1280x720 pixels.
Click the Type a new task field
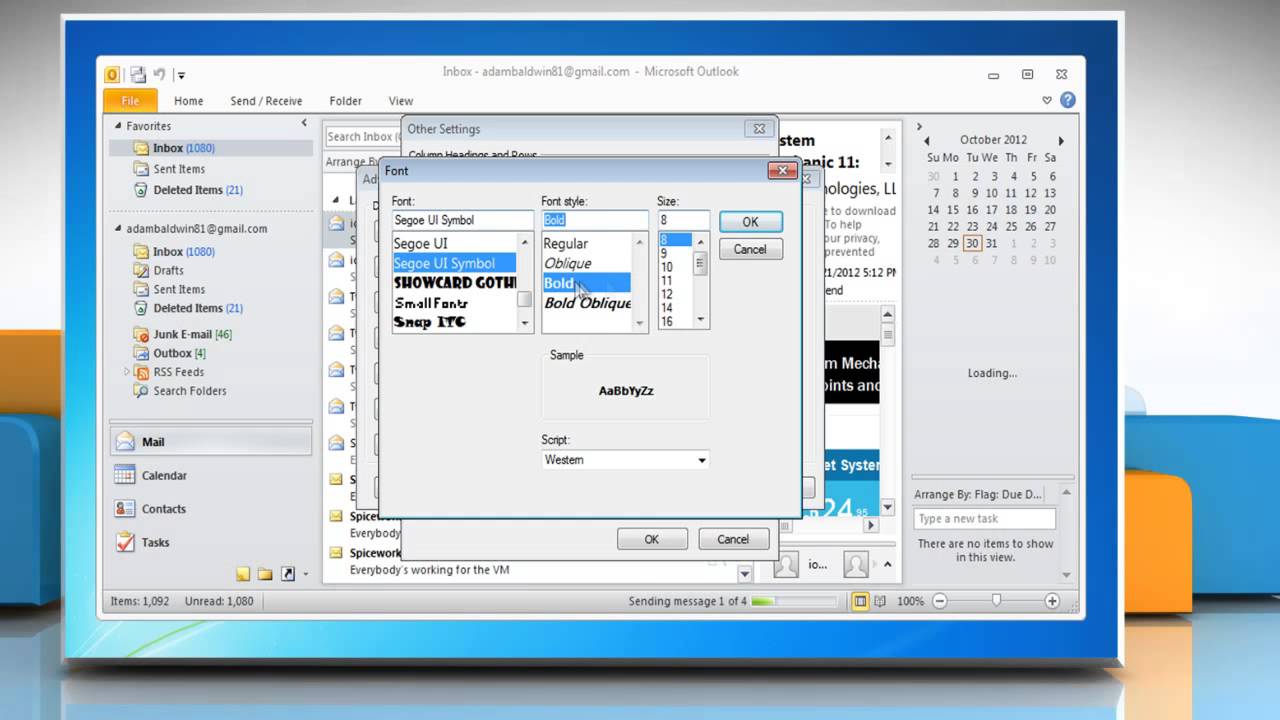[x=984, y=519]
